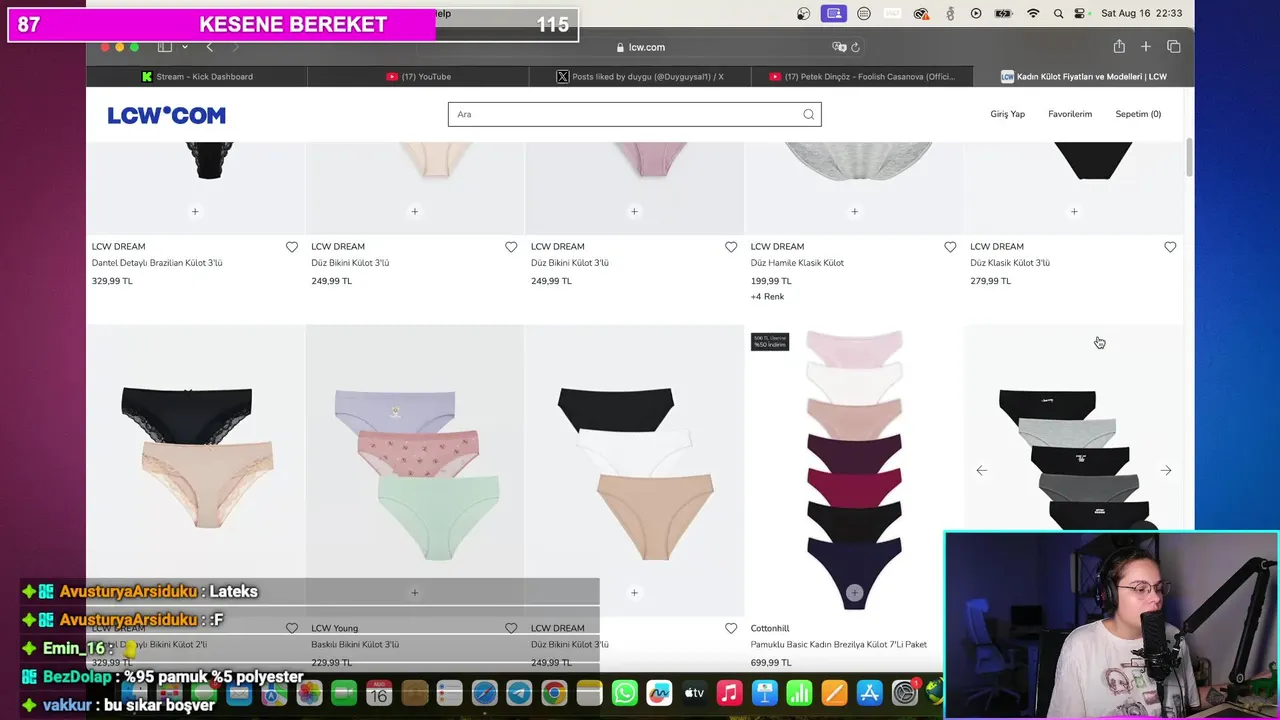Click the Ara search field
Image resolution: width=1280 pixels, height=720 pixels.
634,114
